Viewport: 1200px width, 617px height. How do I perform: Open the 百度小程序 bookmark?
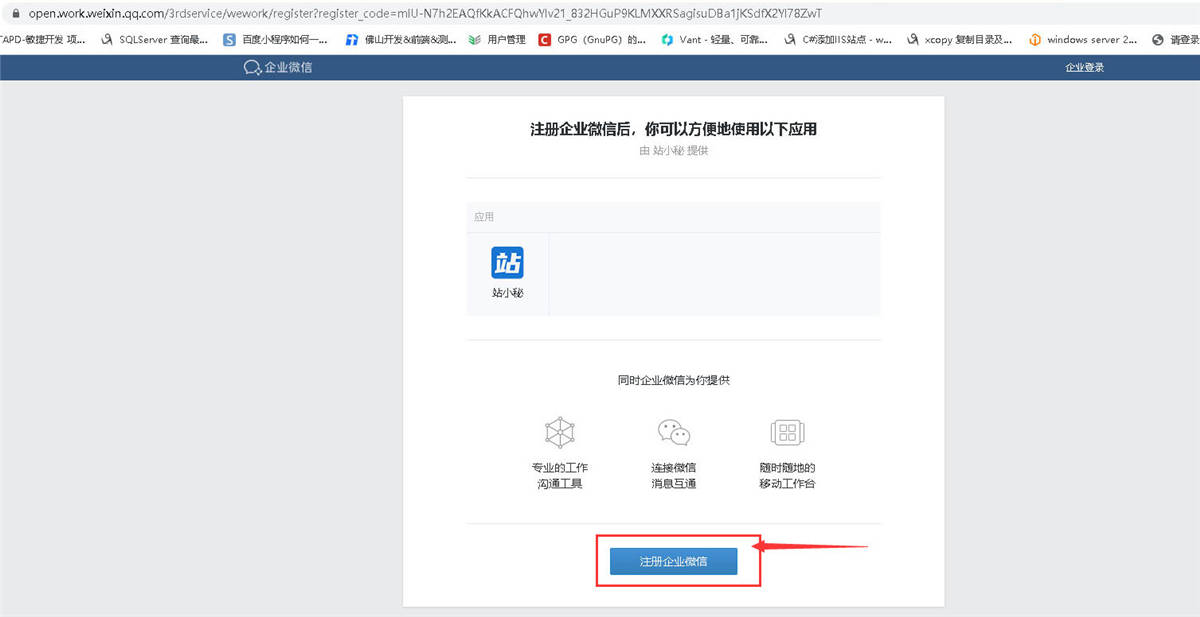[275, 40]
